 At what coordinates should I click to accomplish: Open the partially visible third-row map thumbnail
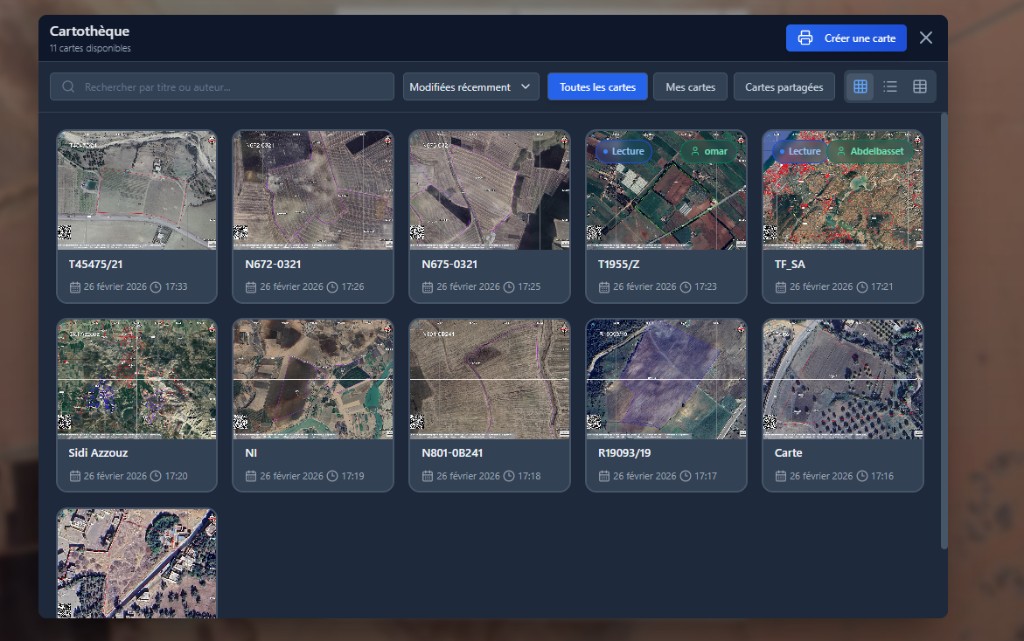point(136,563)
